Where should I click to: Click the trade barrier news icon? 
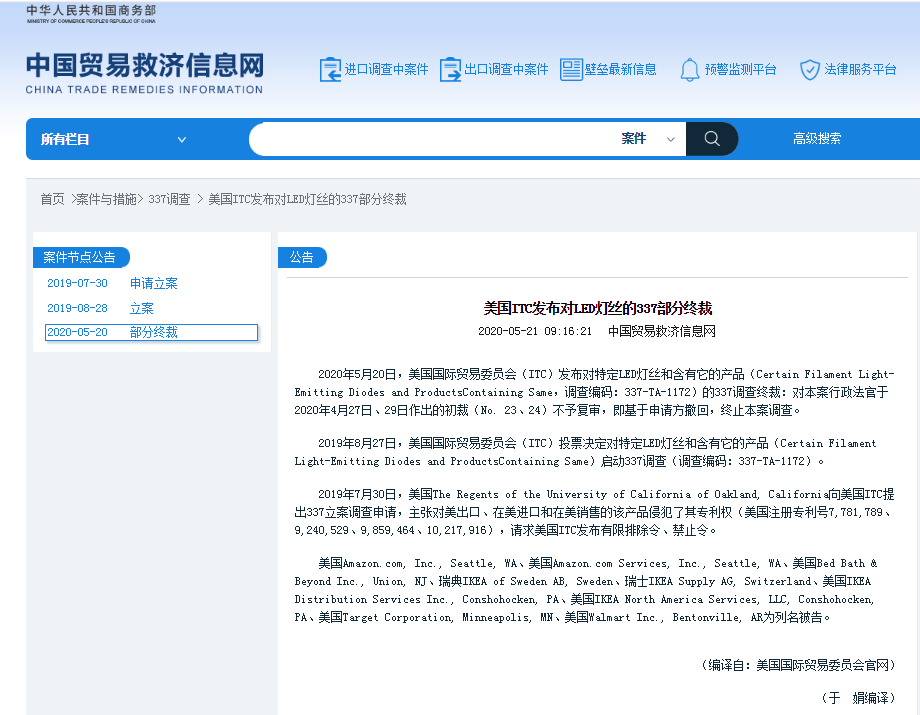(x=571, y=70)
